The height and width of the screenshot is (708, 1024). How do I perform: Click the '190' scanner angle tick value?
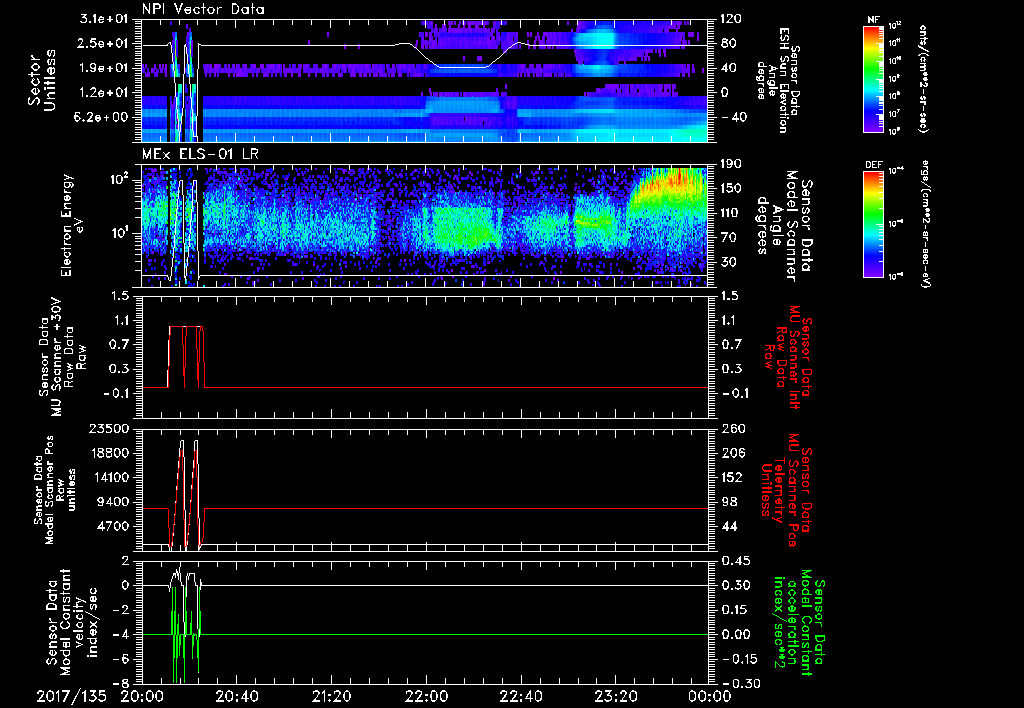pyautogui.click(x=731, y=164)
